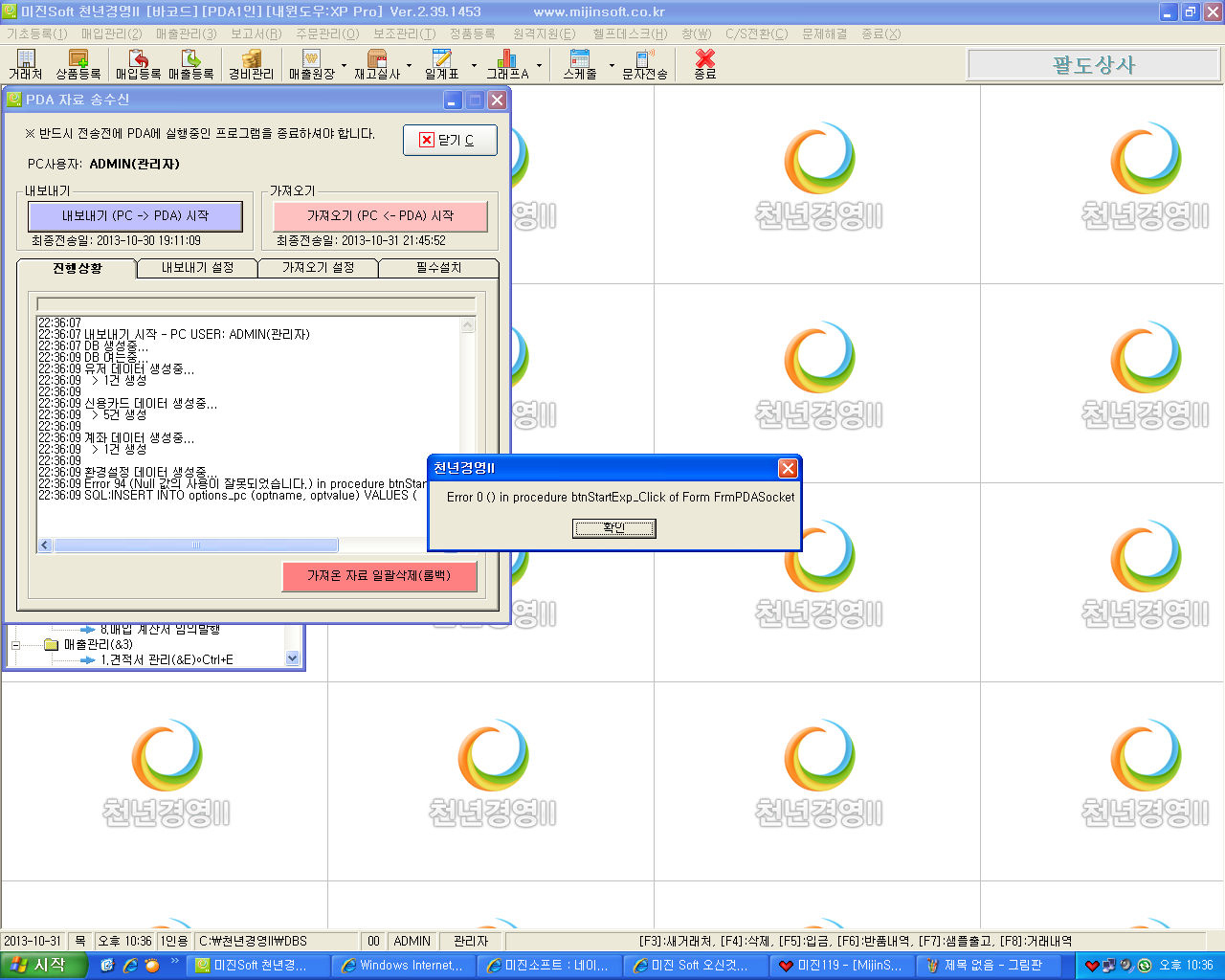The width and height of the screenshot is (1225, 980).
Task: Click the log vertical scrollbar up arrow
Action: [x=468, y=325]
